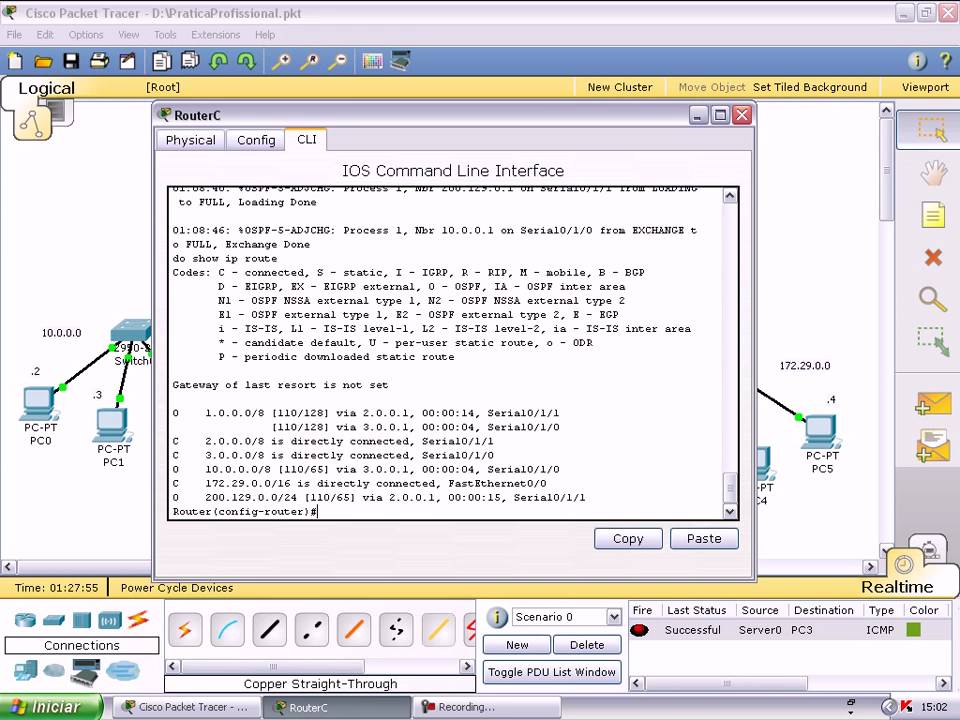960x720 pixels.
Task: Switch to the Config tab of RouterC
Action: pyautogui.click(x=256, y=140)
